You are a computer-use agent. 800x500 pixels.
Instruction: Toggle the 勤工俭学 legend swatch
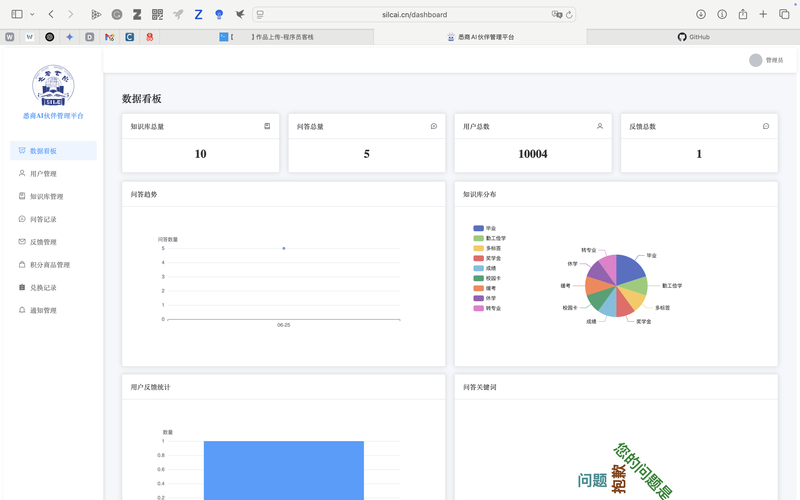tap(479, 238)
